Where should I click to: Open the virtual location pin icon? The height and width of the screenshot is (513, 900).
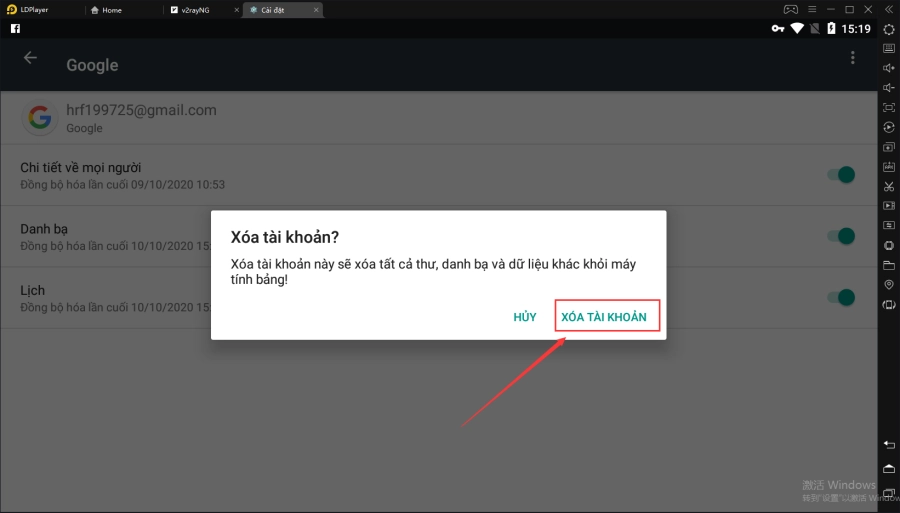point(889,285)
